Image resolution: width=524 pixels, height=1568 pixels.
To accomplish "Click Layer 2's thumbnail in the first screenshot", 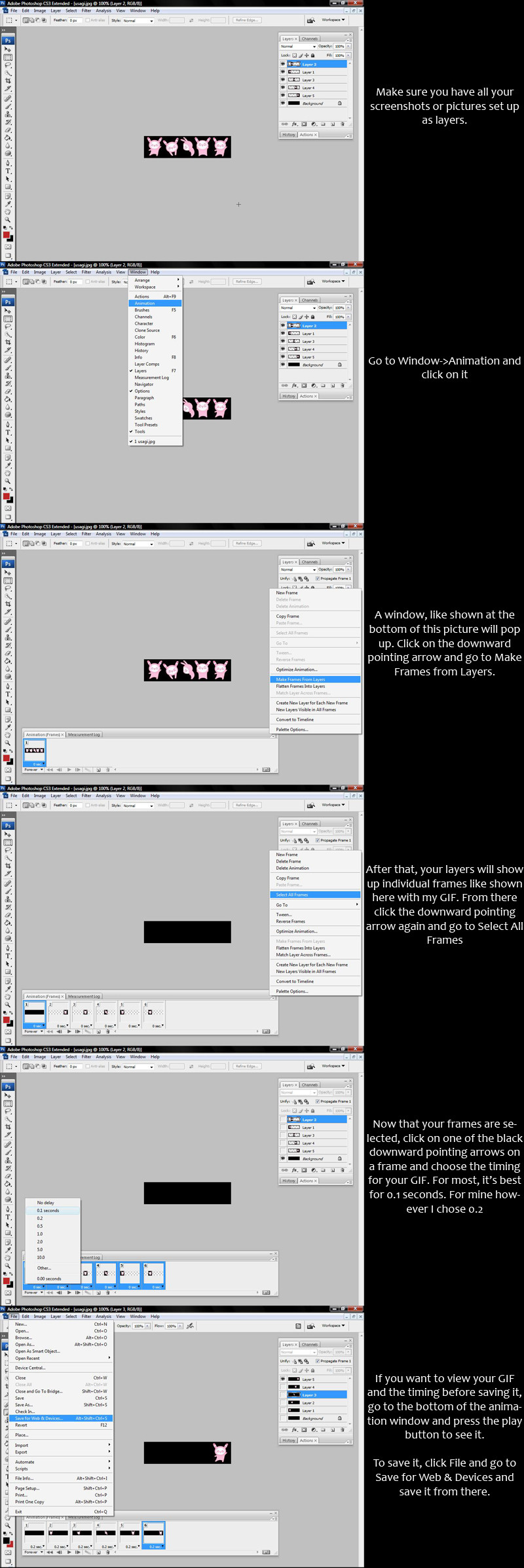I will pos(294,64).
